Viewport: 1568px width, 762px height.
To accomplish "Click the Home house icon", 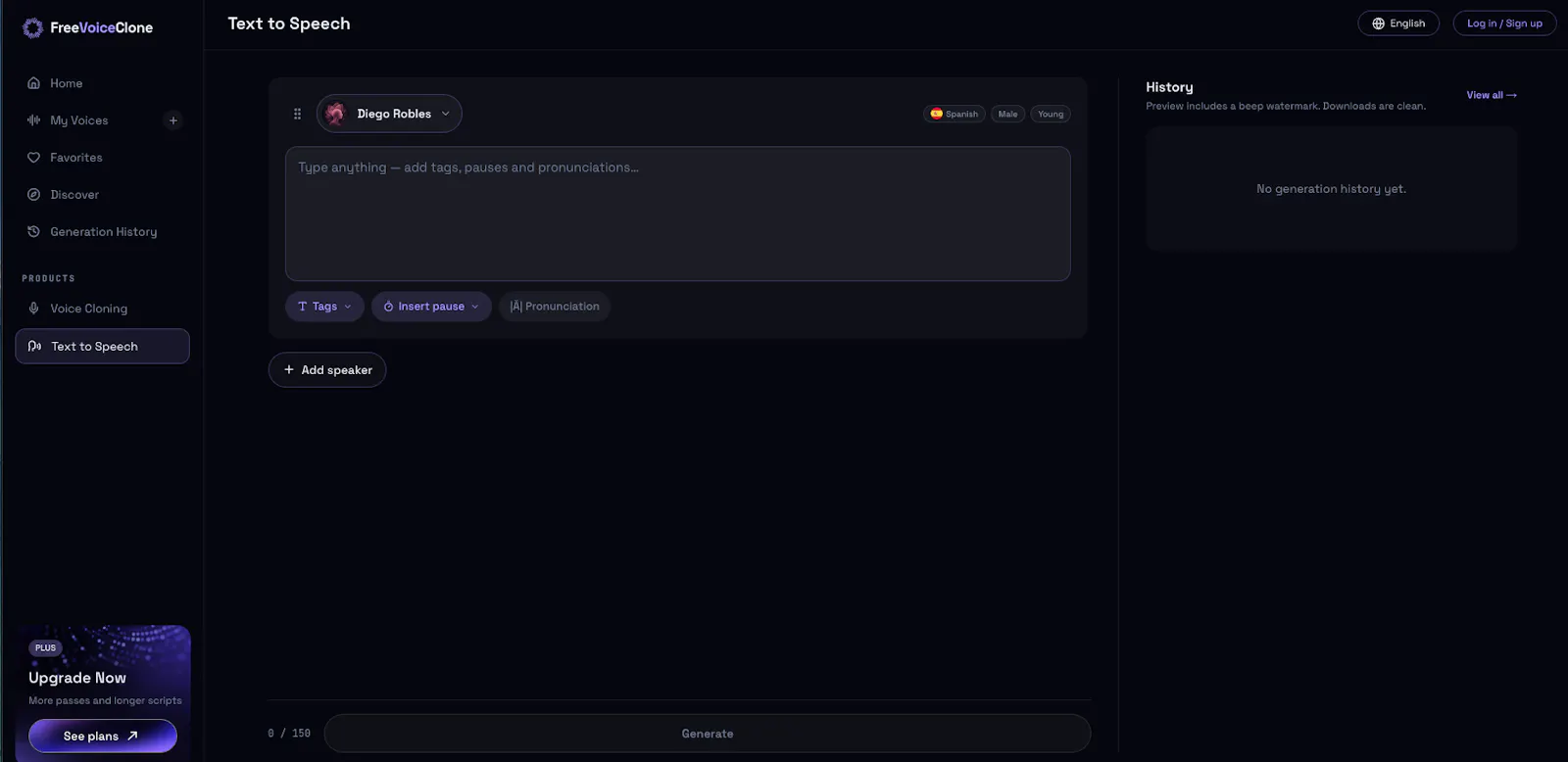I will point(33,83).
